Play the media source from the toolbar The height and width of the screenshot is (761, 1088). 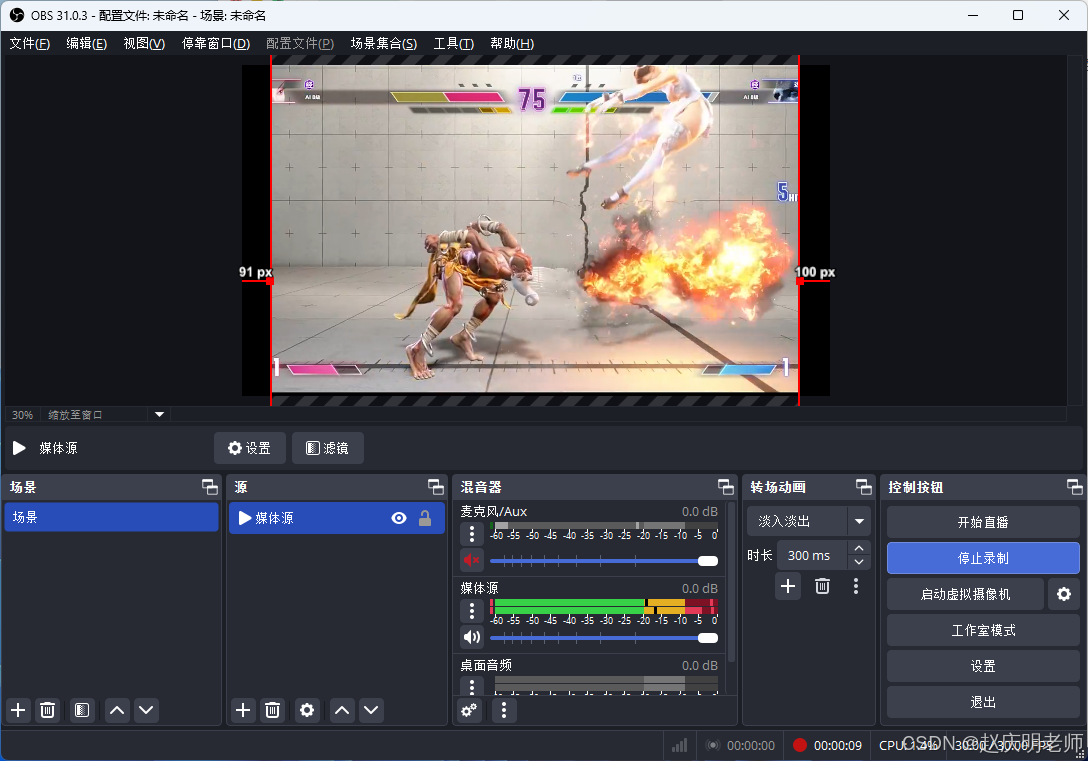click(x=19, y=448)
